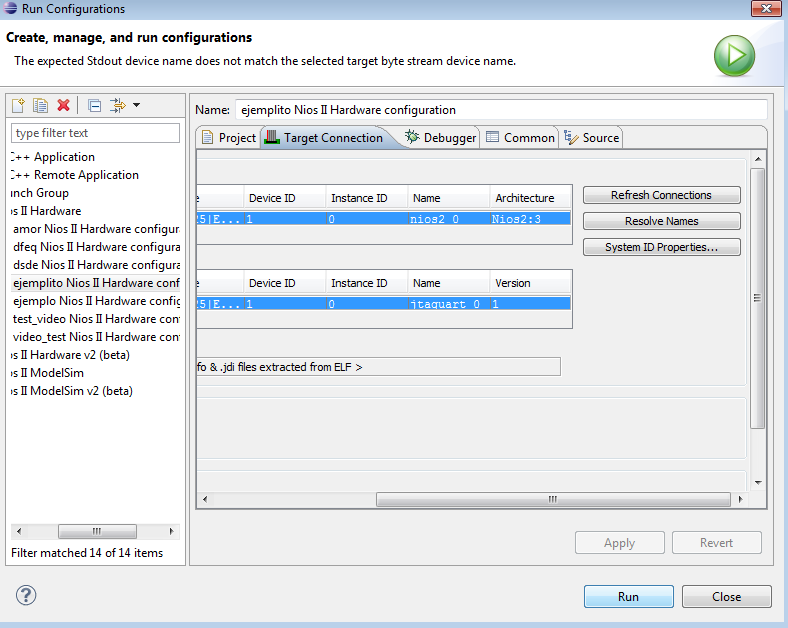788x628 pixels.
Task: Click the green Run arrow icon
Action: pos(734,55)
